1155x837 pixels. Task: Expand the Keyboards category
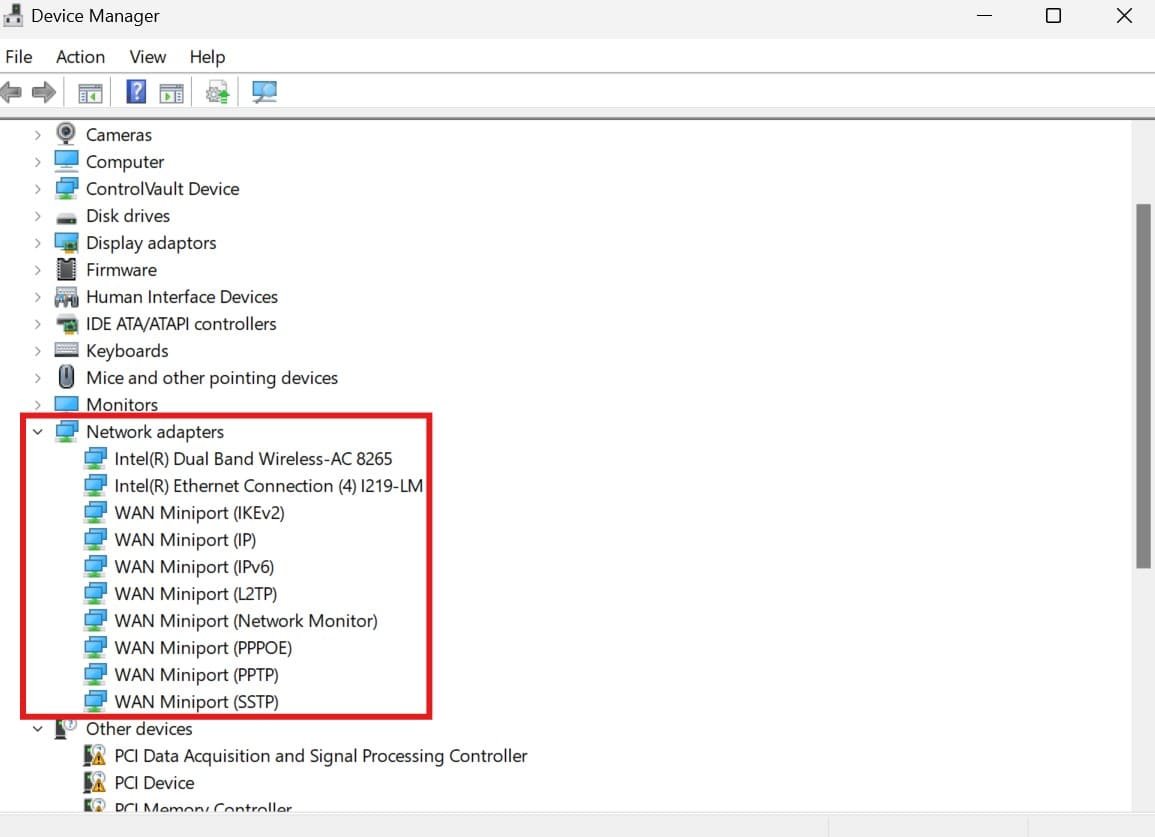(38, 351)
